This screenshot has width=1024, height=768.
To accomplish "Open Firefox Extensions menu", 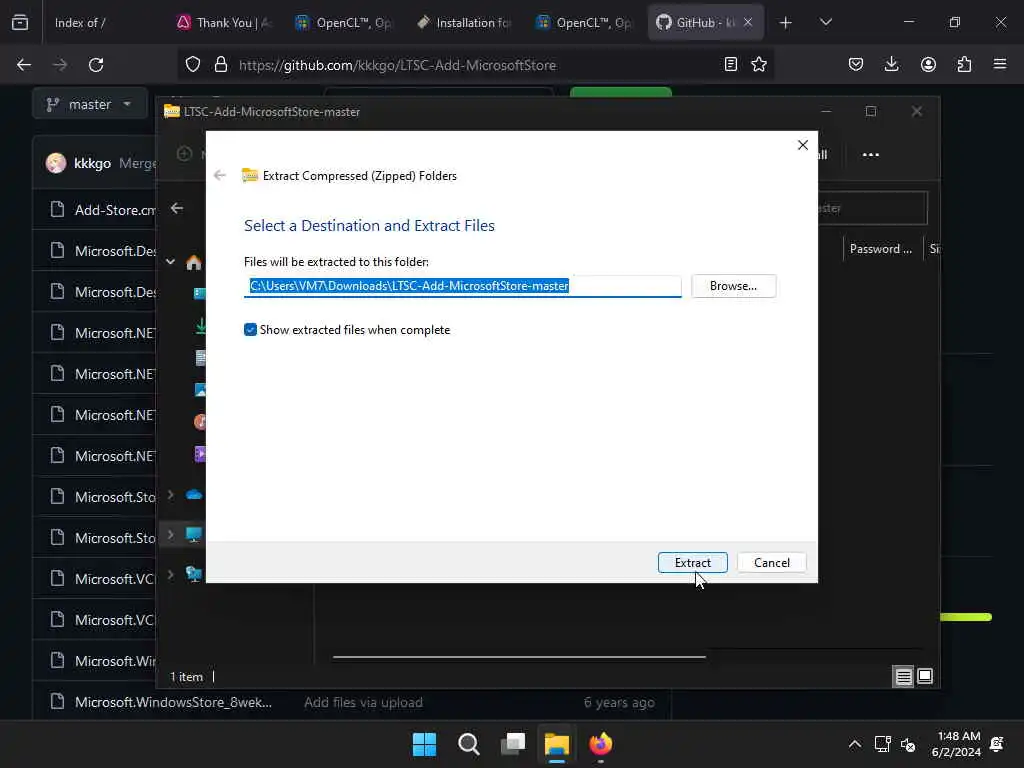I will 964,64.
